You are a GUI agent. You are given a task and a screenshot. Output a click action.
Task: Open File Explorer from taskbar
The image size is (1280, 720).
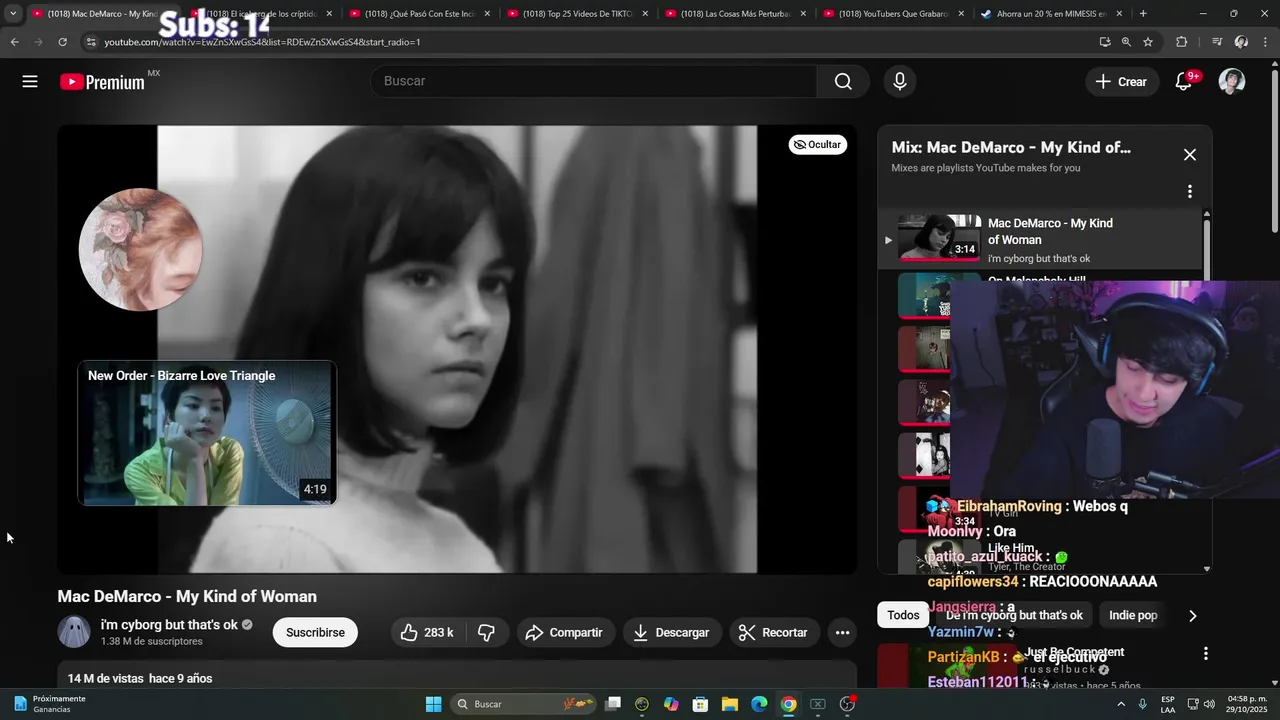pos(730,704)
